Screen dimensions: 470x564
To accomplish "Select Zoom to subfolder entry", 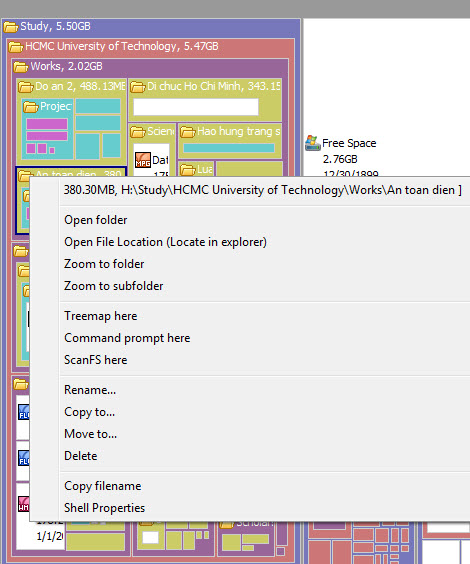I will (x=114, y=286).
